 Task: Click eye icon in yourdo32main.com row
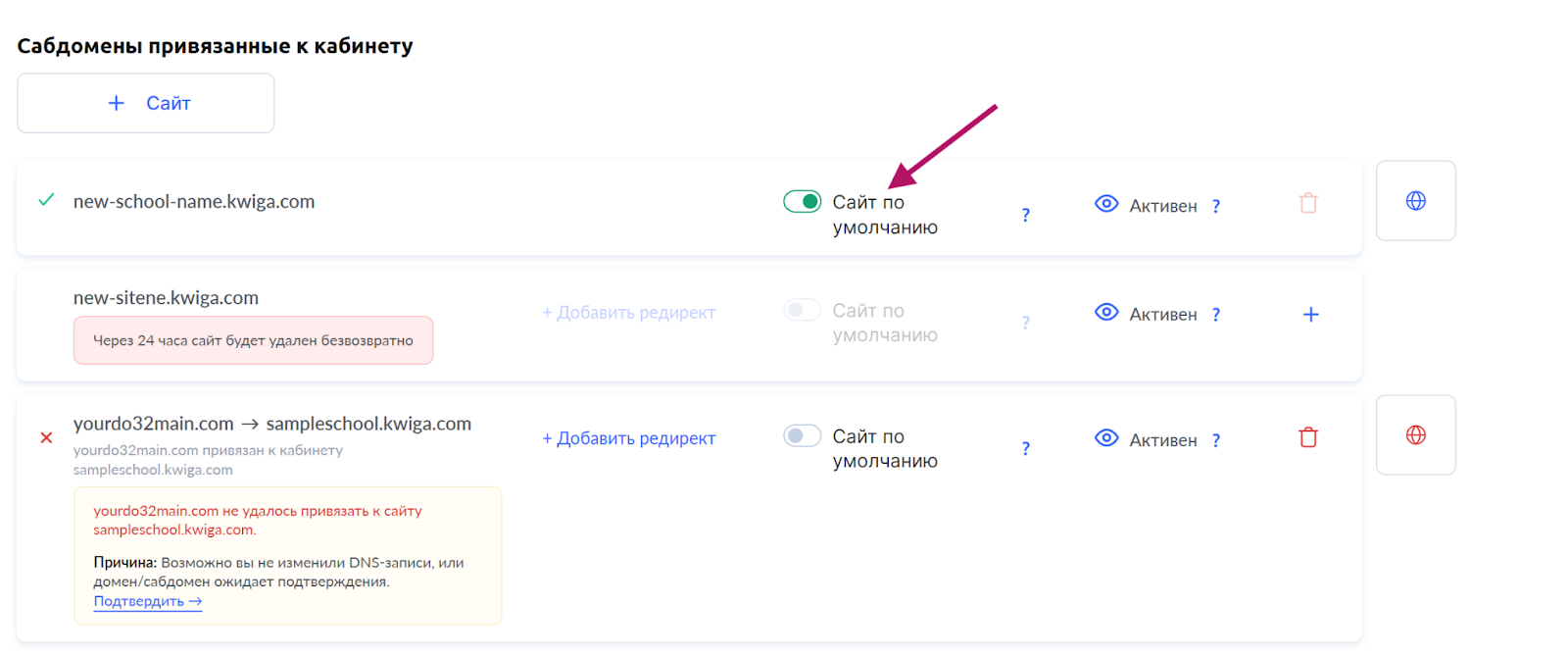(x=1106, y=437)
